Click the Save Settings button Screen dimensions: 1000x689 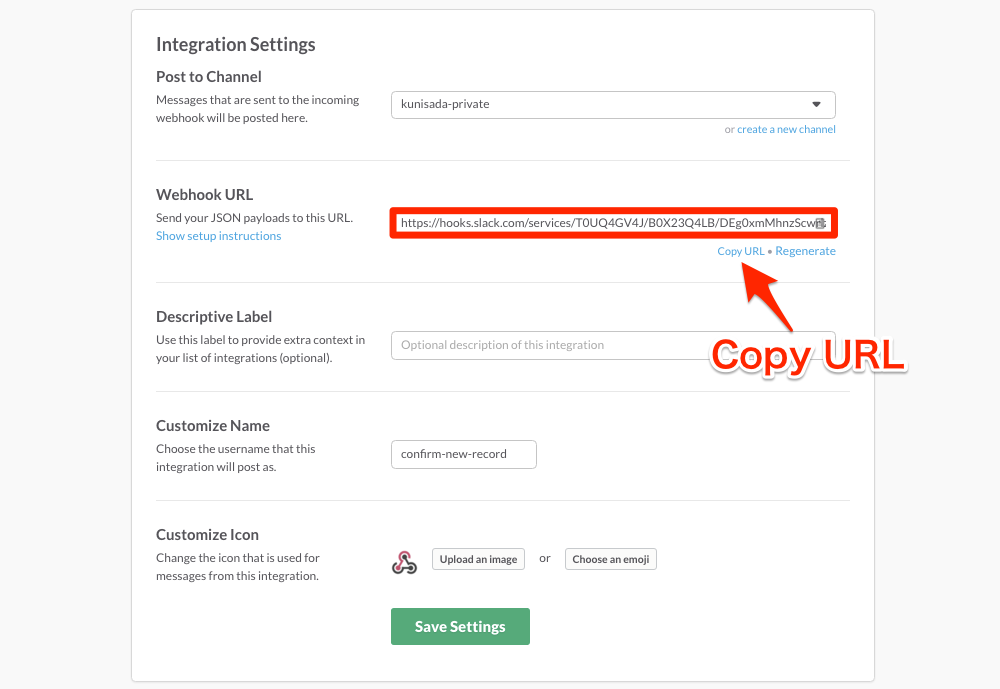(460, 626)
